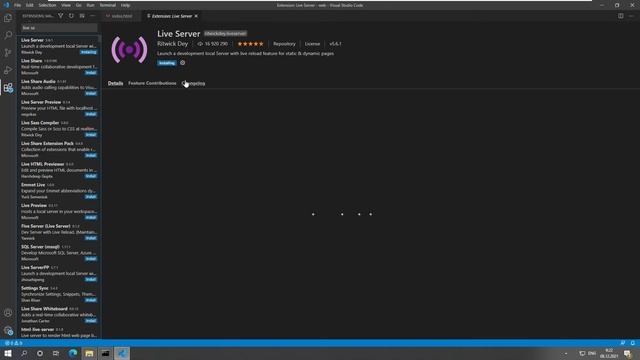Open the Explorer view in activity bar
Image resolution: width=640 pixels, height=360 pixels.
8,18
